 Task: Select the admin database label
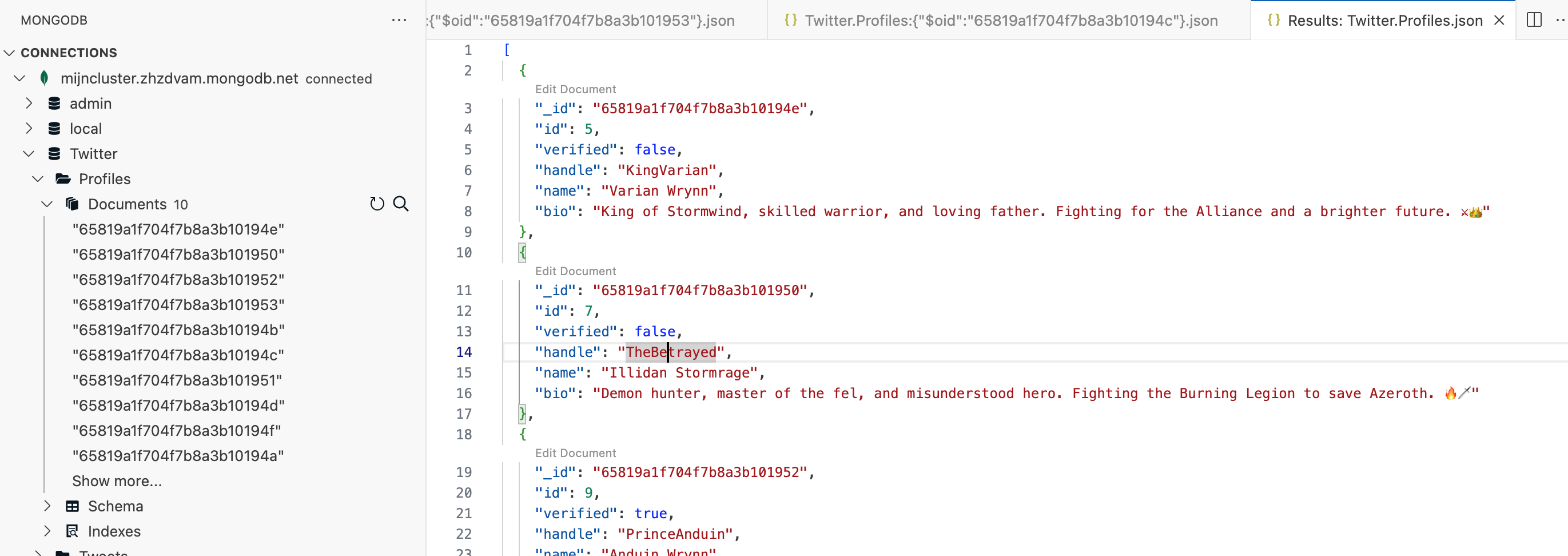91,104
